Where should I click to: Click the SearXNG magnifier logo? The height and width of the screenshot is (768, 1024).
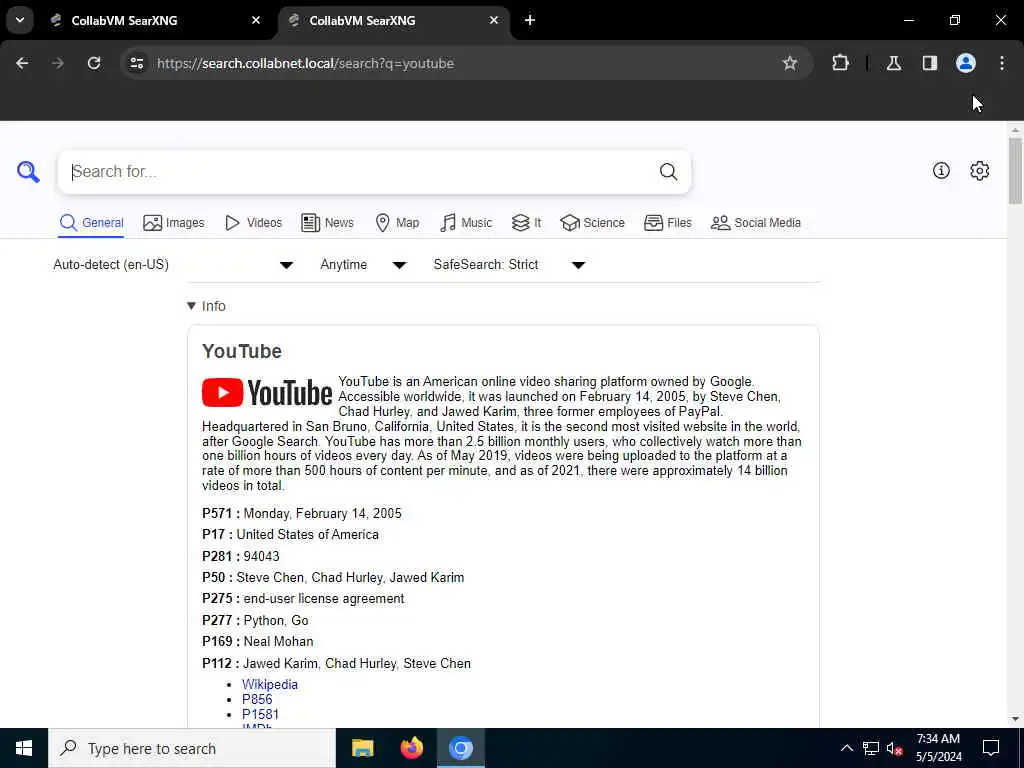[28, 172]
